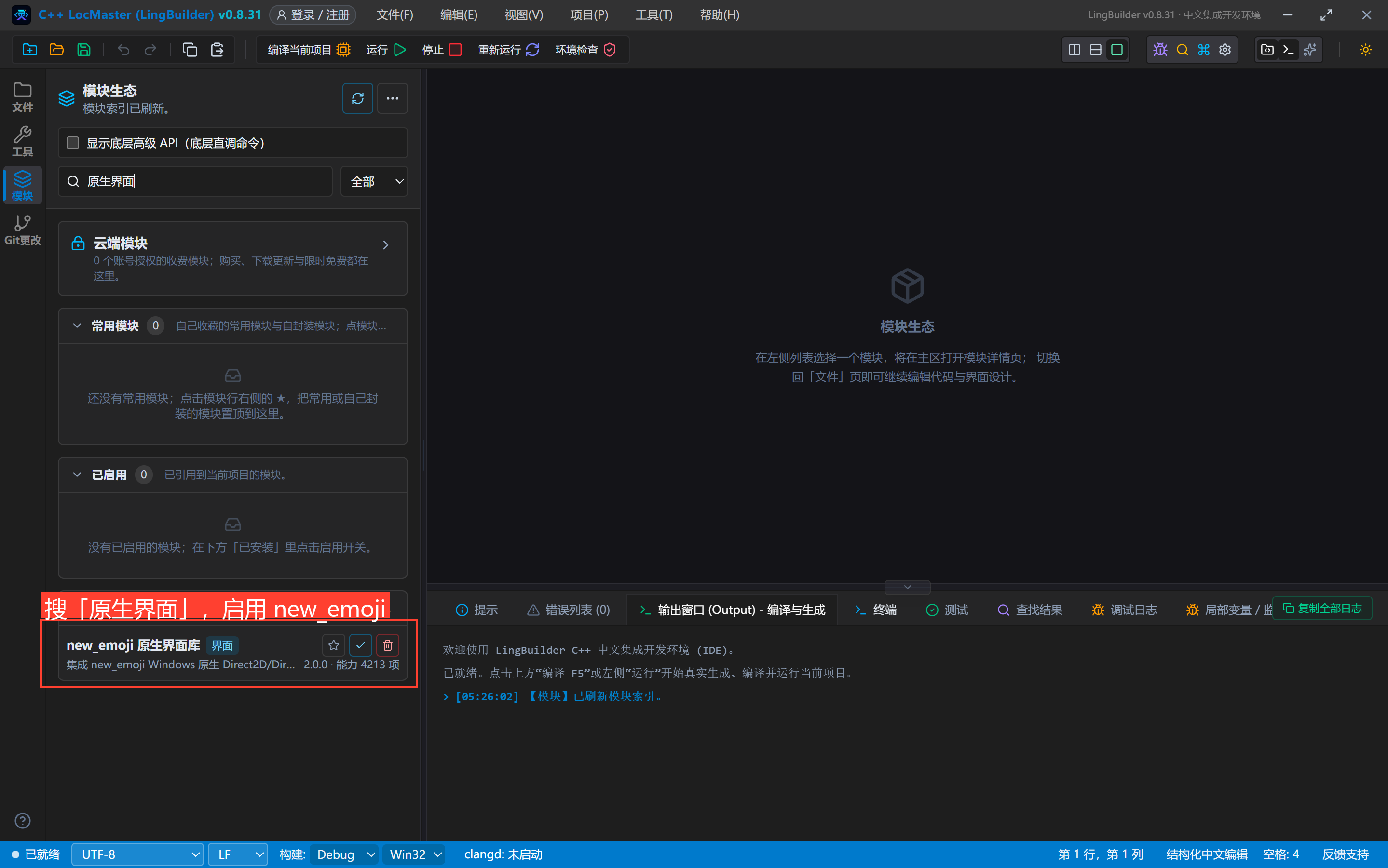This screenshot has width=1388, height=868.
Task: Switch to the 错误列表 (0) tab
Action: [x=568, y=610]
